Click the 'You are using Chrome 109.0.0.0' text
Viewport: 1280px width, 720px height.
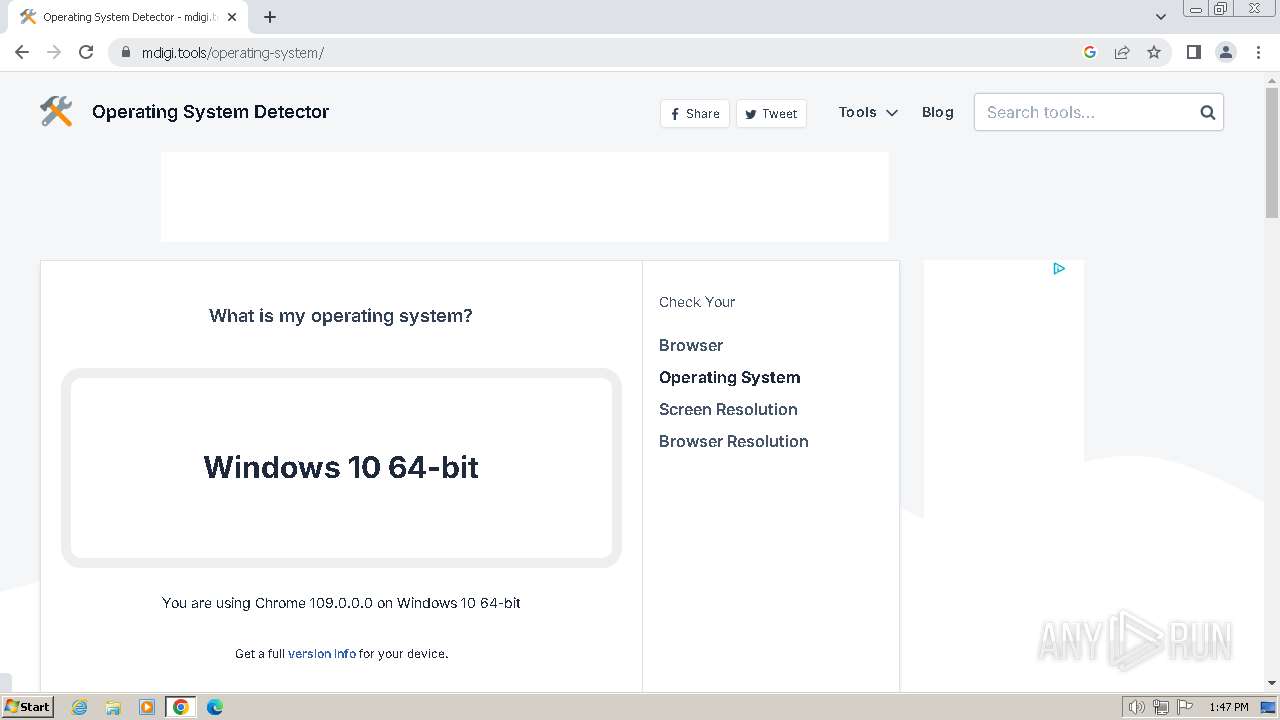pyautogui.click(x=341, y=603)
